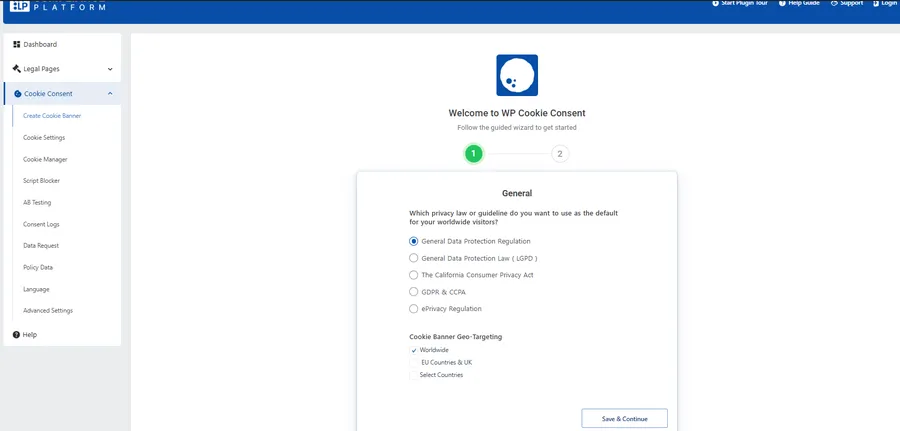Click Support link text
This screenshot has width=900, height=431.
click(851, 3)
